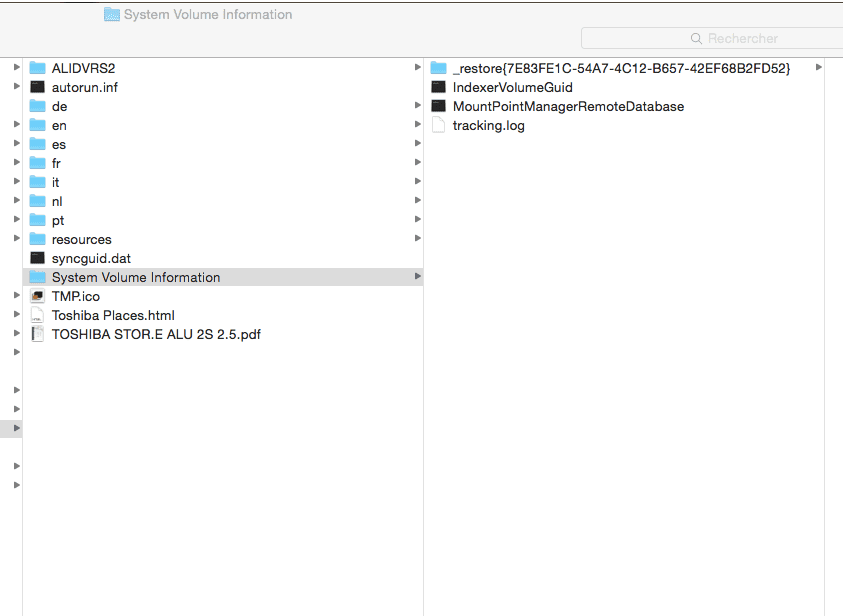Expand the resources folder chevron
Image resolution: width=843 pixels, height=616 pixels.
(x=418, y=238)
